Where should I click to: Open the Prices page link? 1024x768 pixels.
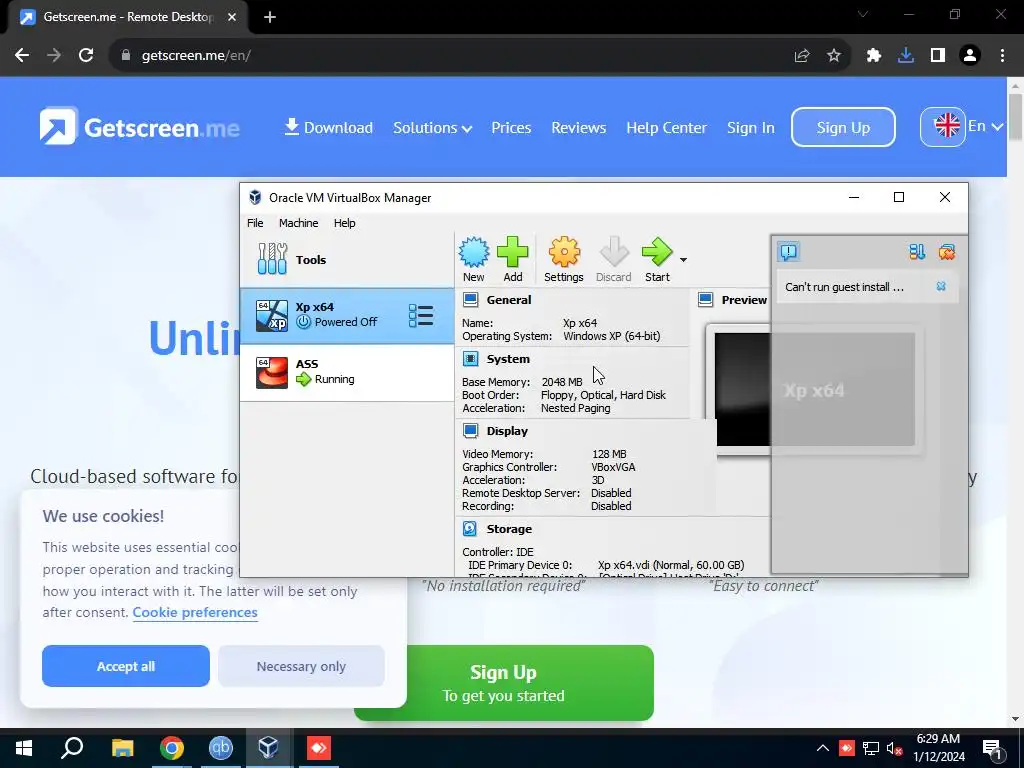[x=511, y=127]
